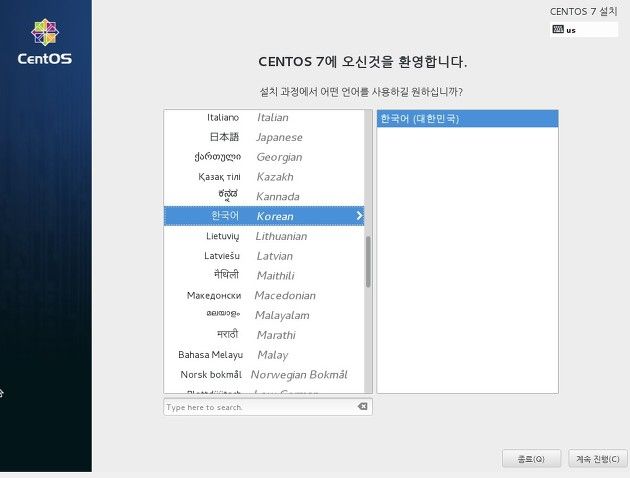This screenshot has height=478, width=630.
Task: Select the Macedonian language row
Action: [x=264, y=295]
